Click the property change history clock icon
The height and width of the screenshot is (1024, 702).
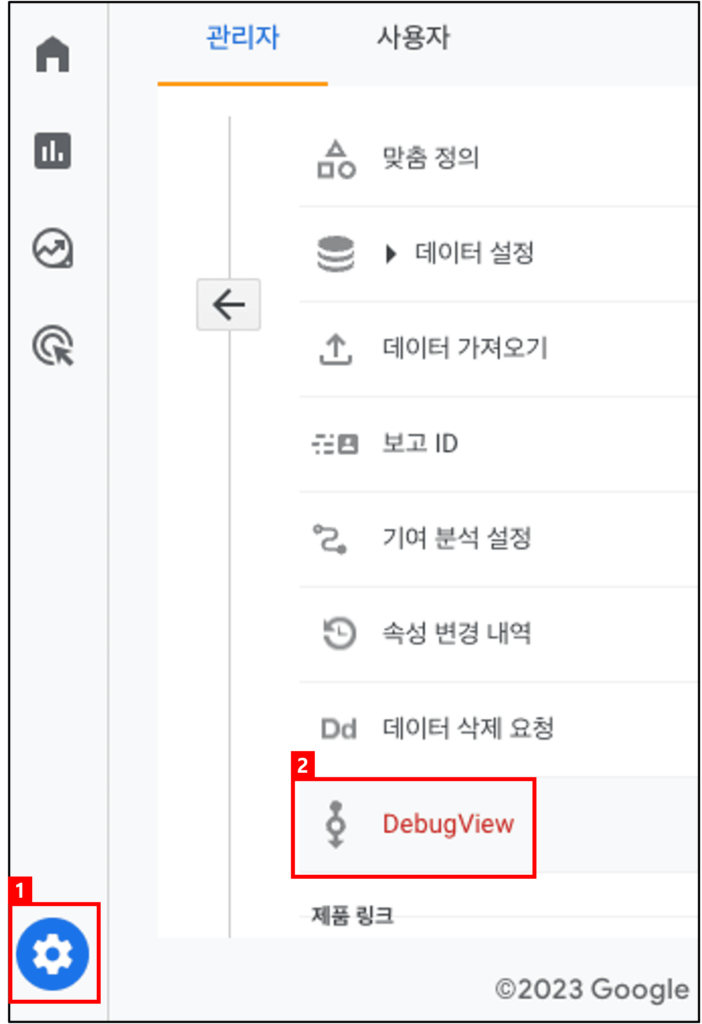coord(340,633)
